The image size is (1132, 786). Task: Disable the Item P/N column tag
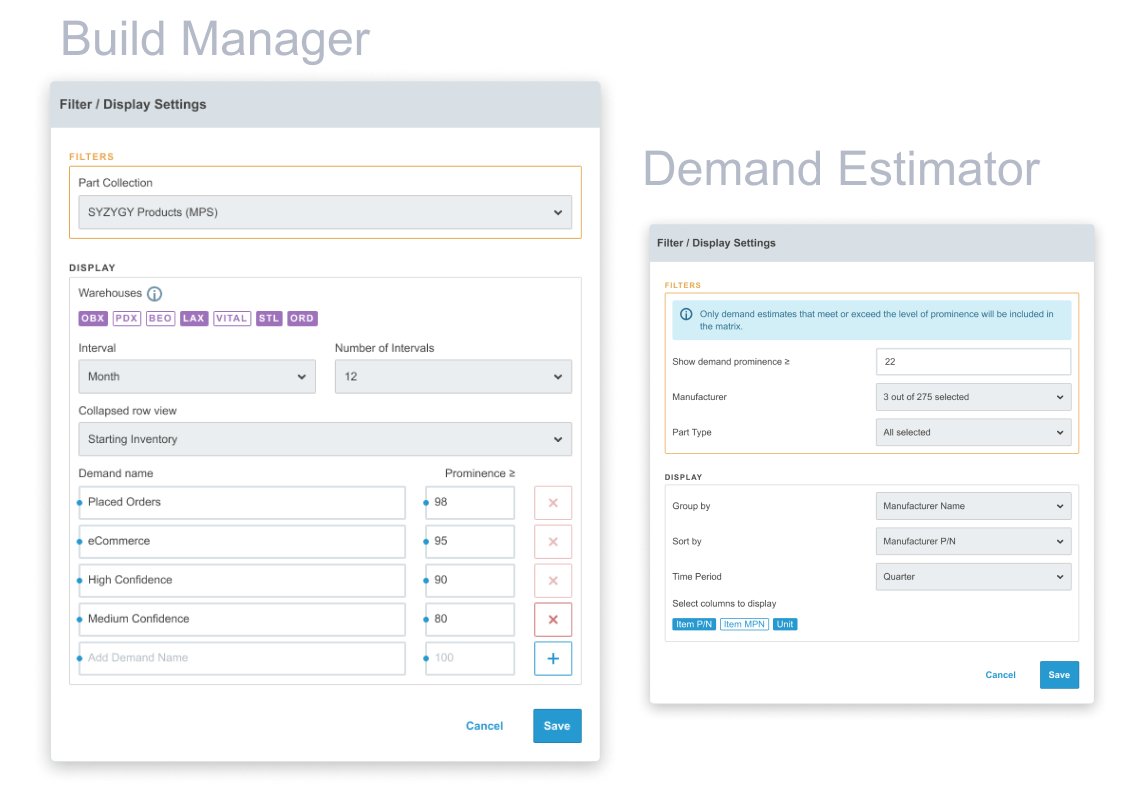[694, 624]
